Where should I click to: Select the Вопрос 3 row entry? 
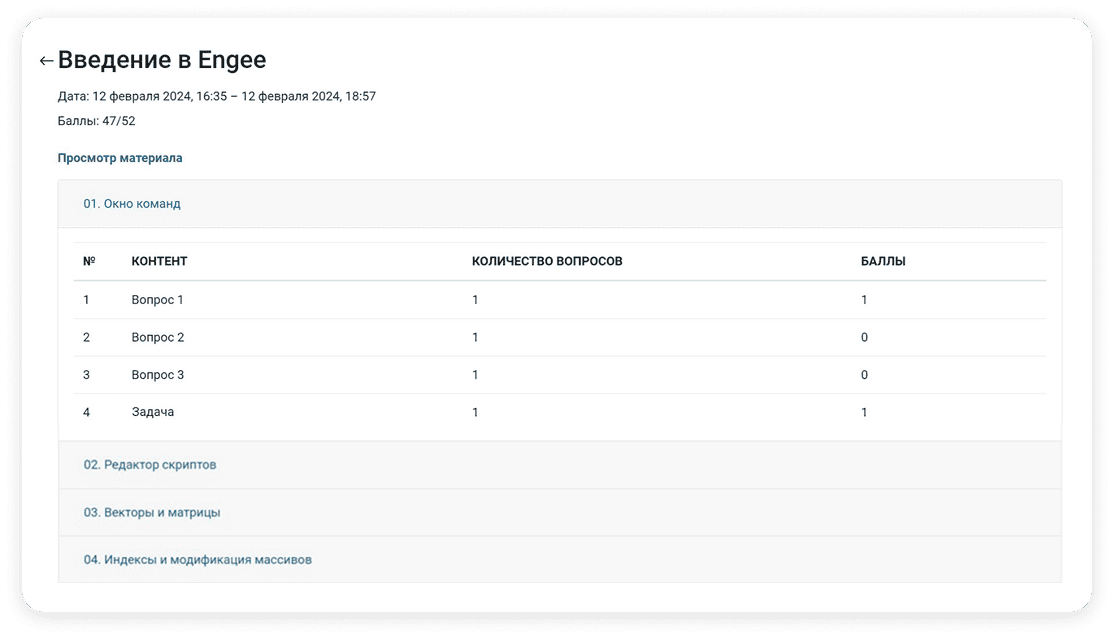[x=158, y=375]
